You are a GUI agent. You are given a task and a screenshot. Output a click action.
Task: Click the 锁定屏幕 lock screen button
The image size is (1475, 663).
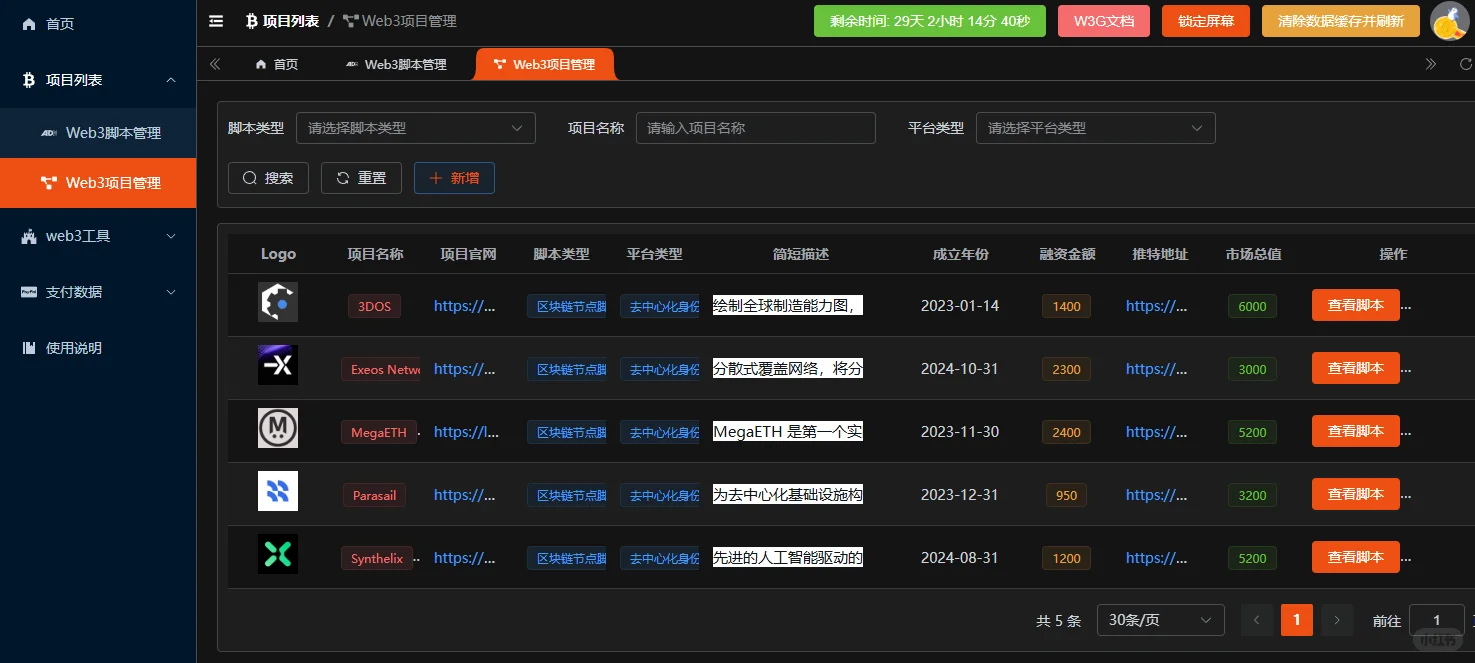(1205, 20)
